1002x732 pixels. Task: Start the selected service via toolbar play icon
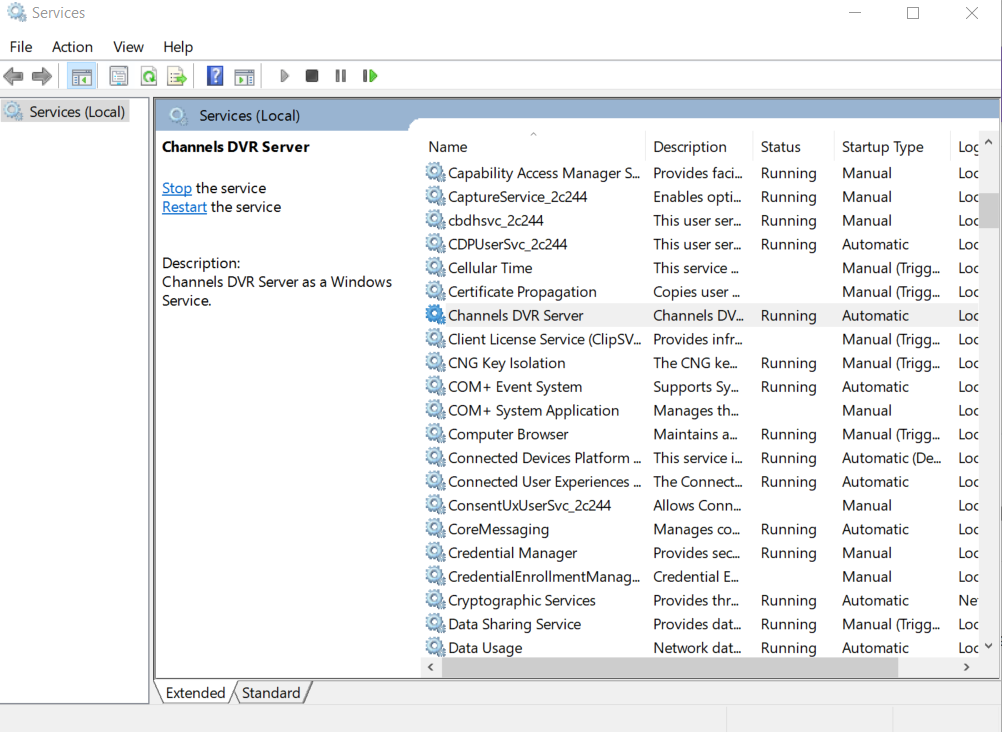tap(284, 75)
